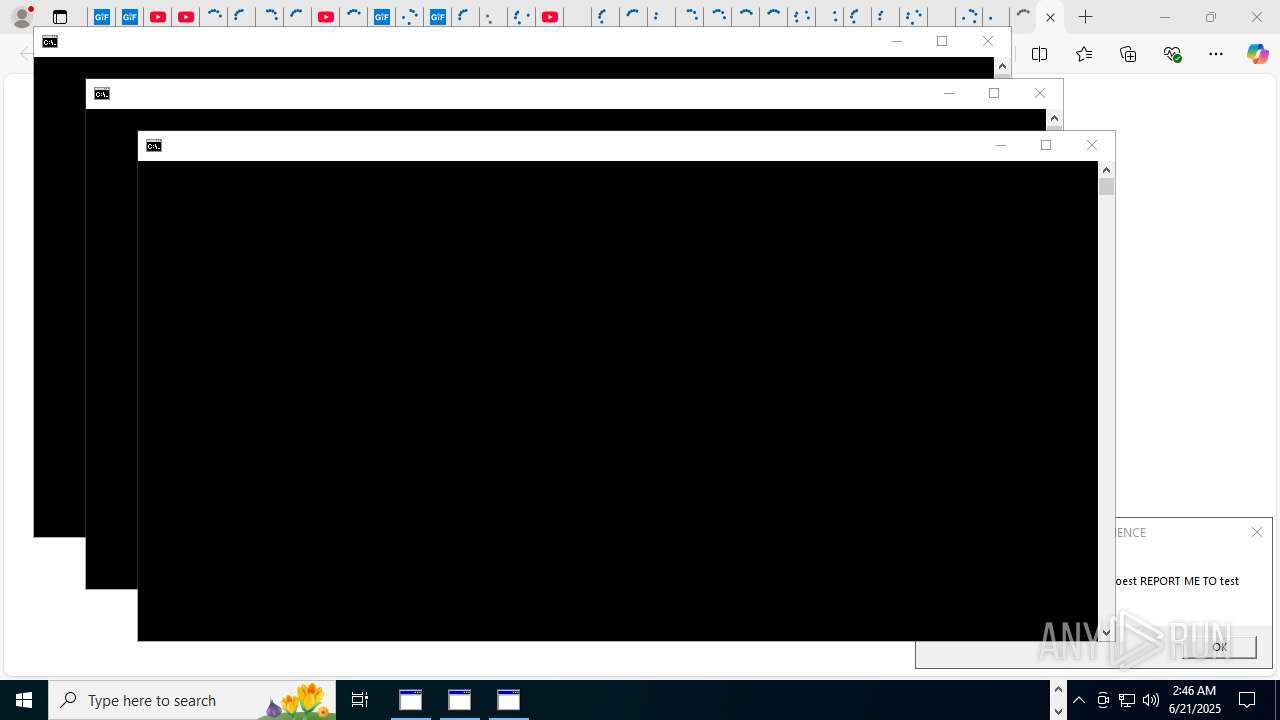Open Edge Settings and more menu
Screen dimensions: 1280x720
pyautogui.click(x=1216, y=54)
